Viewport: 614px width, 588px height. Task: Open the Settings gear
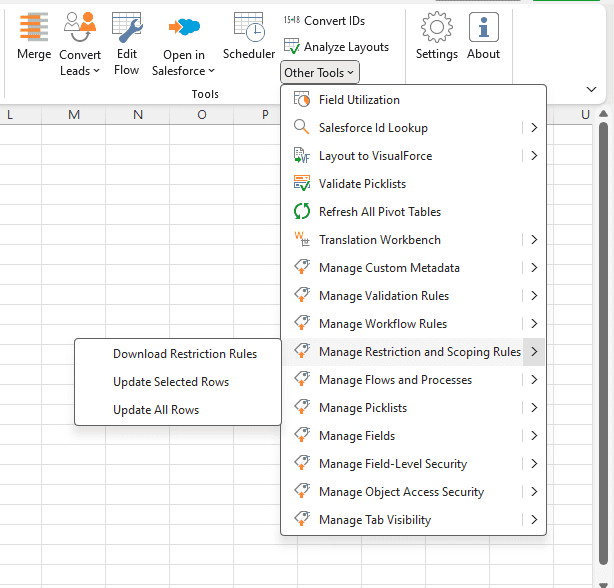click(436, 38)
